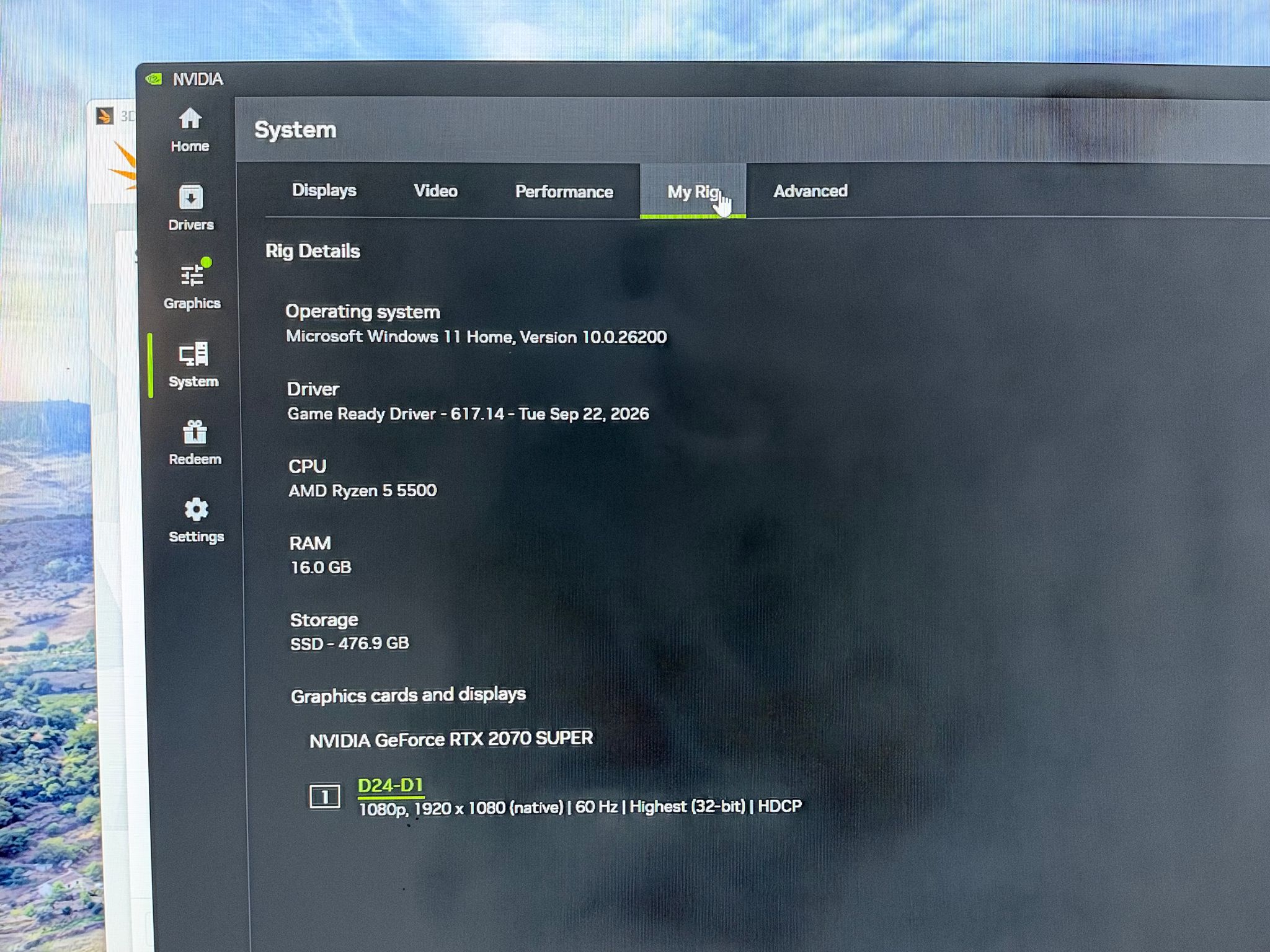Switch to the Advanced tab
This screenshot has width=1270, height=952.
tap(810, 191)
